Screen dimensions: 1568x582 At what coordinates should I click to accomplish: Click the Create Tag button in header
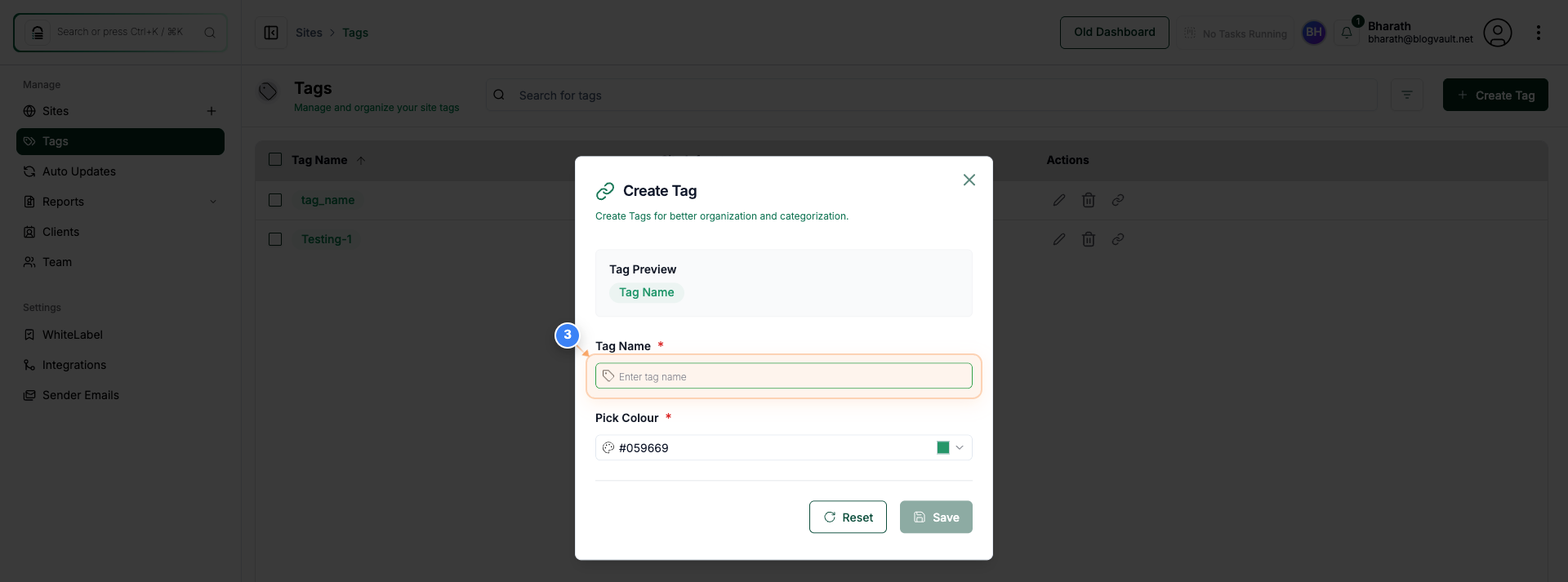coord(1495,95)
